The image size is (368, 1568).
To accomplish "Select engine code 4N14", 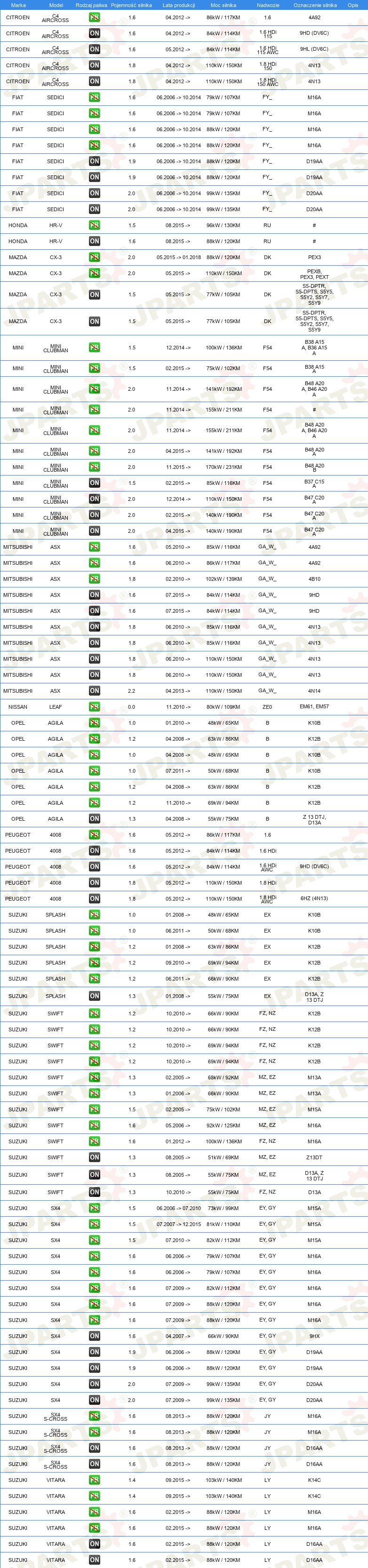I will point(314,691).
